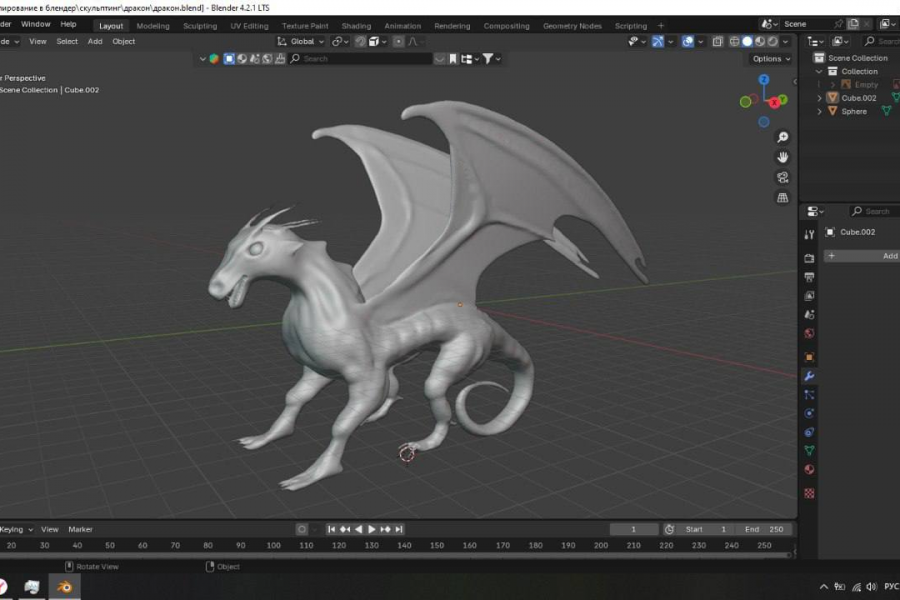
Task: Open the viewport Options dropdown
Action: [x=771, y=59]
